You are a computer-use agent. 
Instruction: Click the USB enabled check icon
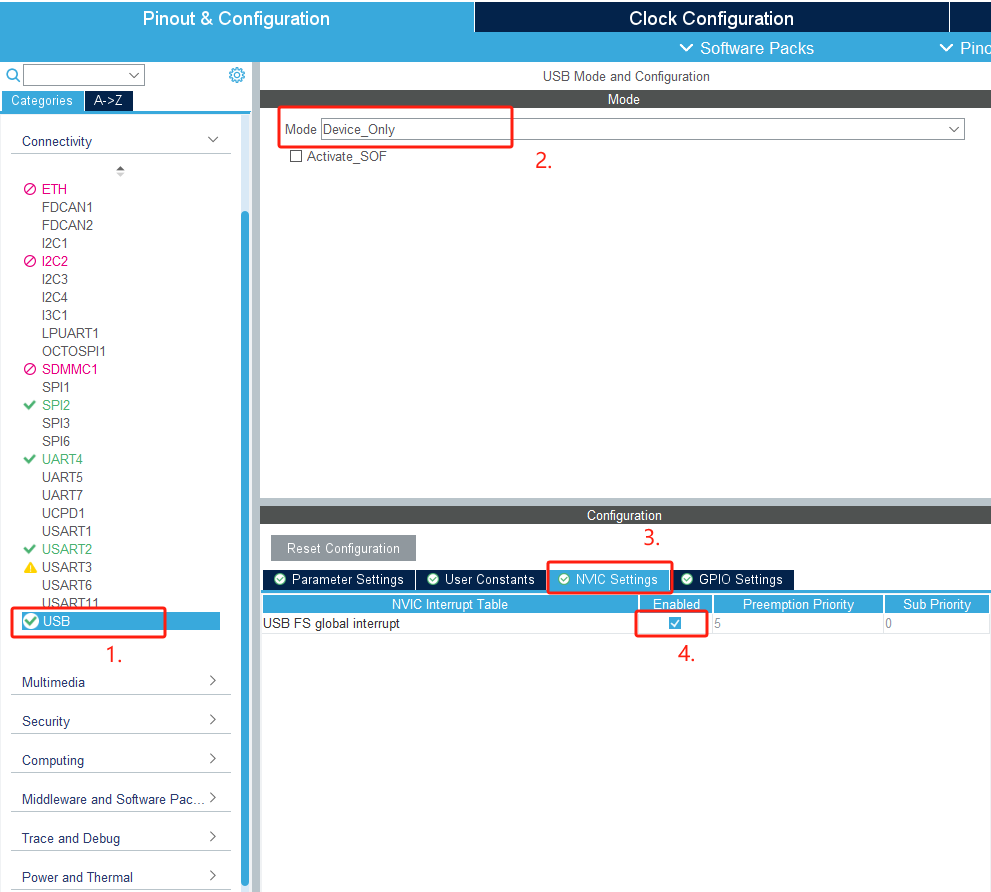click(30, 621)
